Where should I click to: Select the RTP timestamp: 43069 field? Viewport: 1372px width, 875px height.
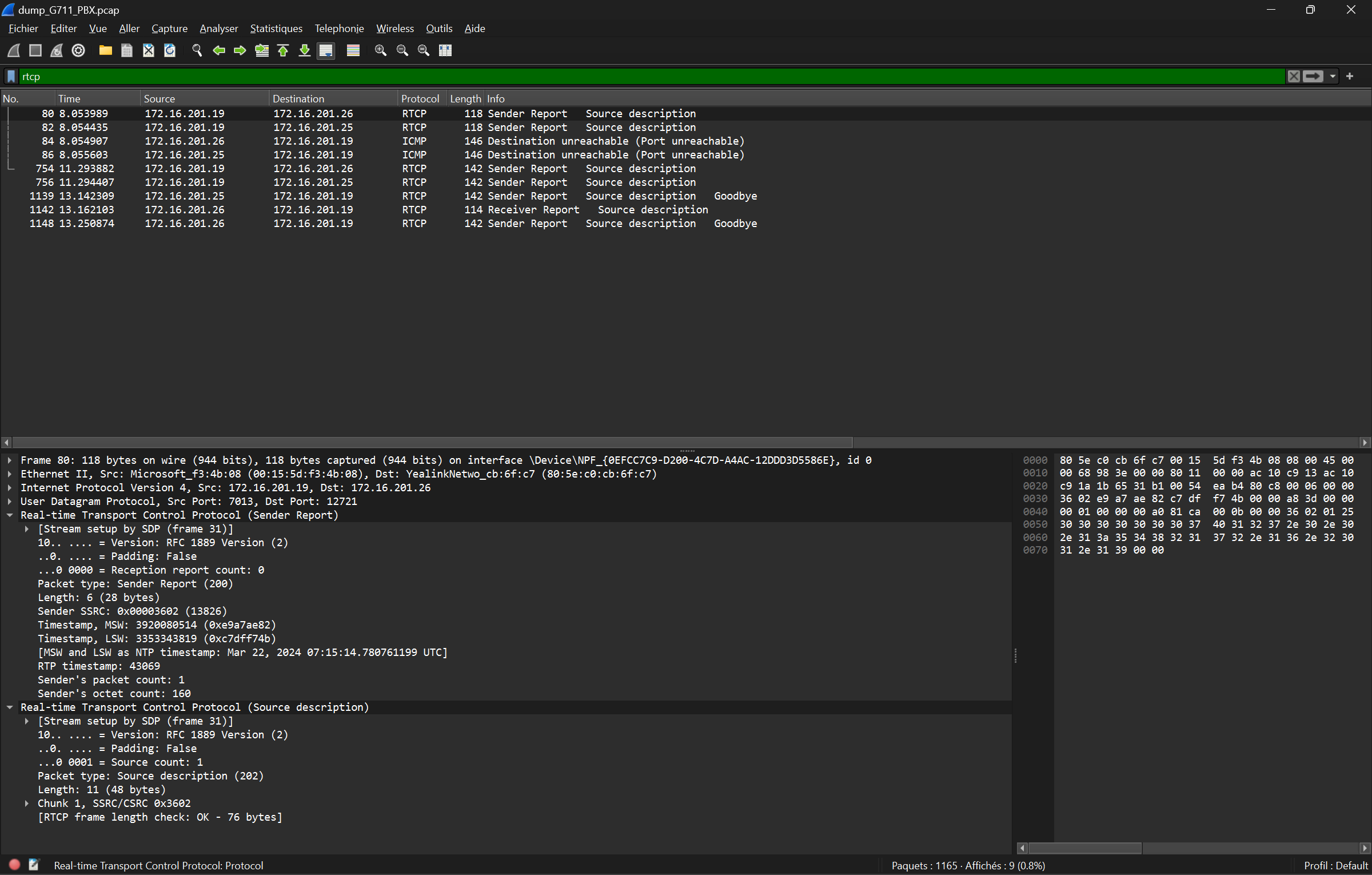pos(99,666)
